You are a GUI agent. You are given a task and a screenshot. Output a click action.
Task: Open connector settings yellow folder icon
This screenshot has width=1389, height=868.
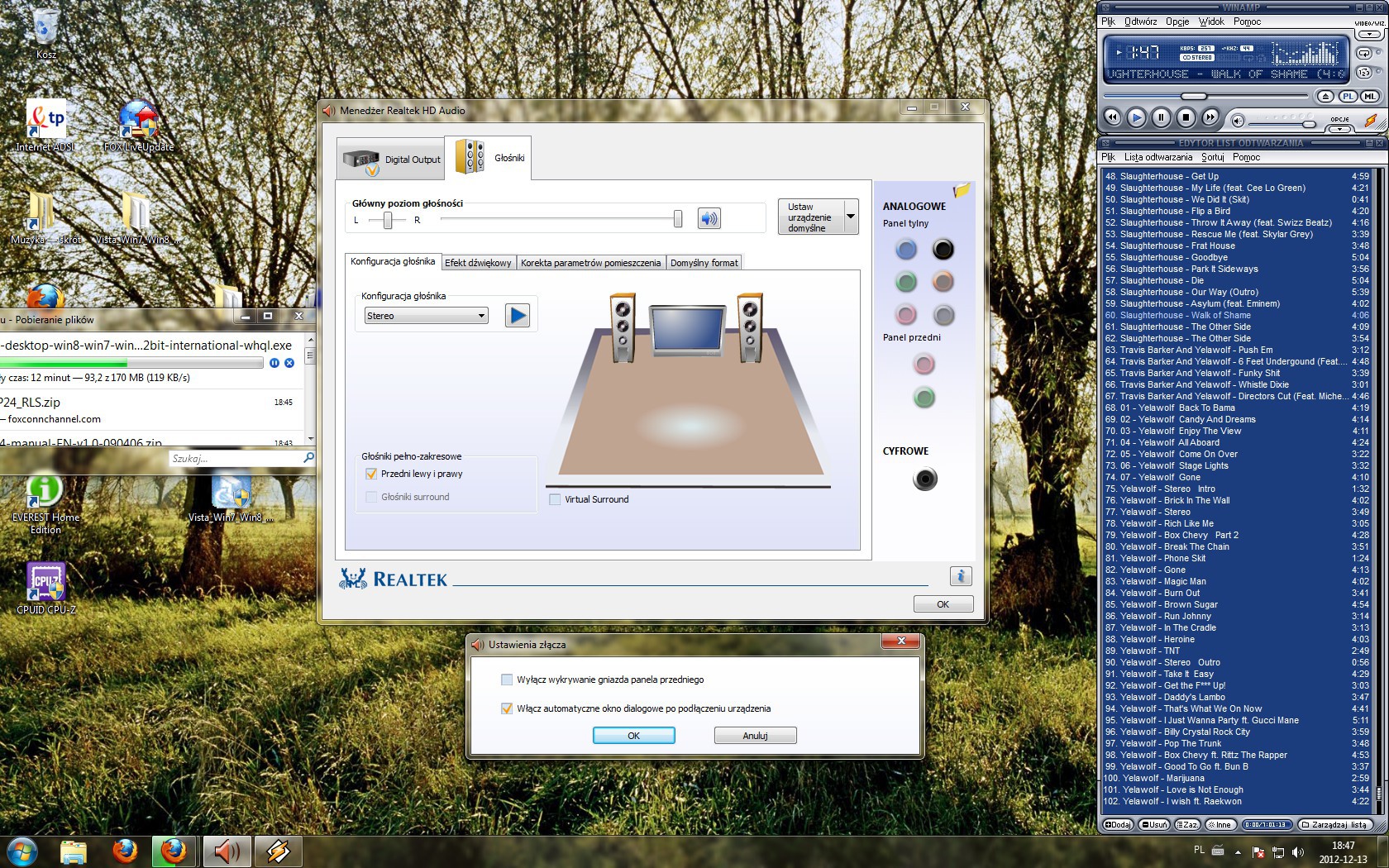pos(961,191)
